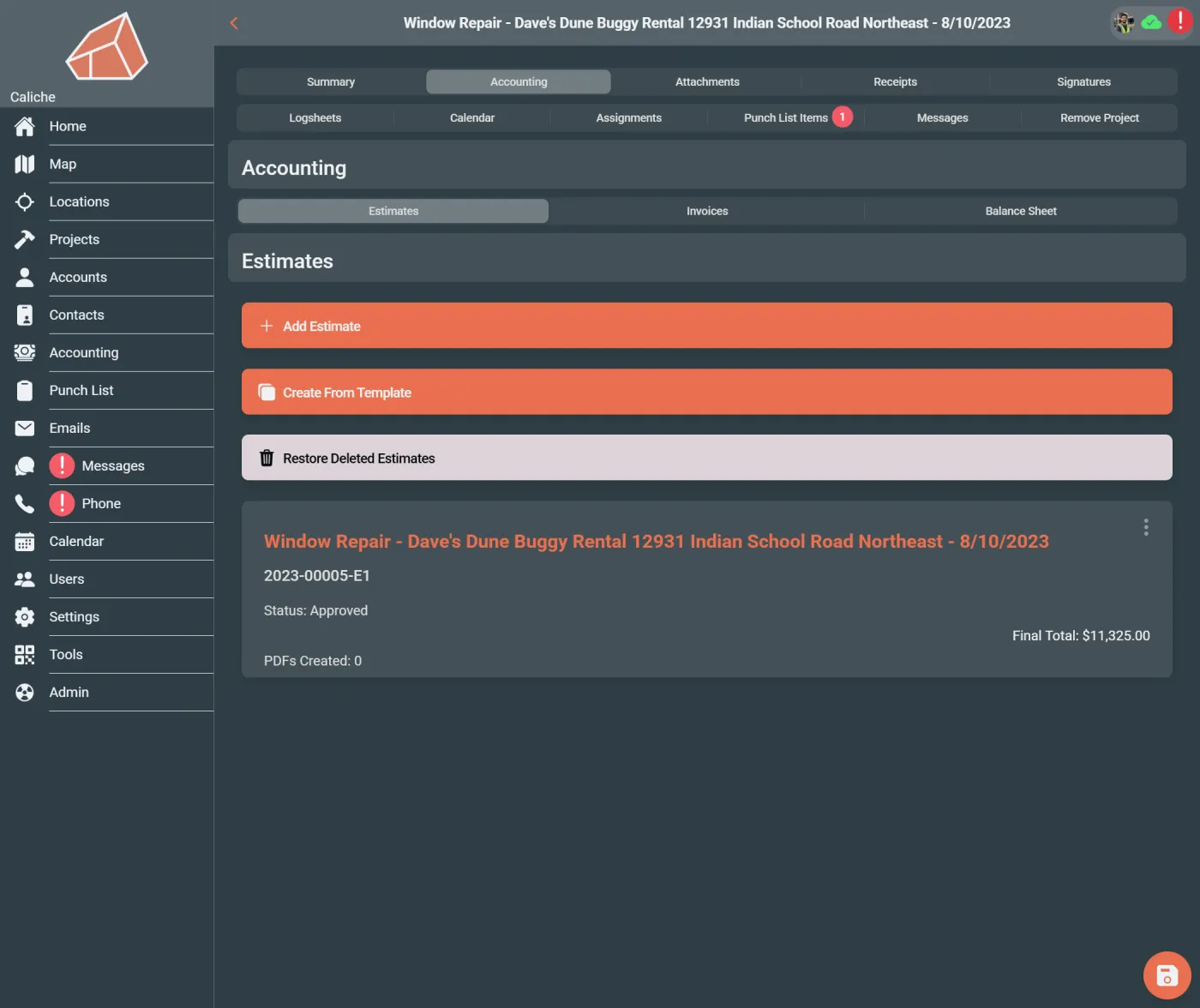Click the Phone handset icon
1200x1008 pixels.
25,503
